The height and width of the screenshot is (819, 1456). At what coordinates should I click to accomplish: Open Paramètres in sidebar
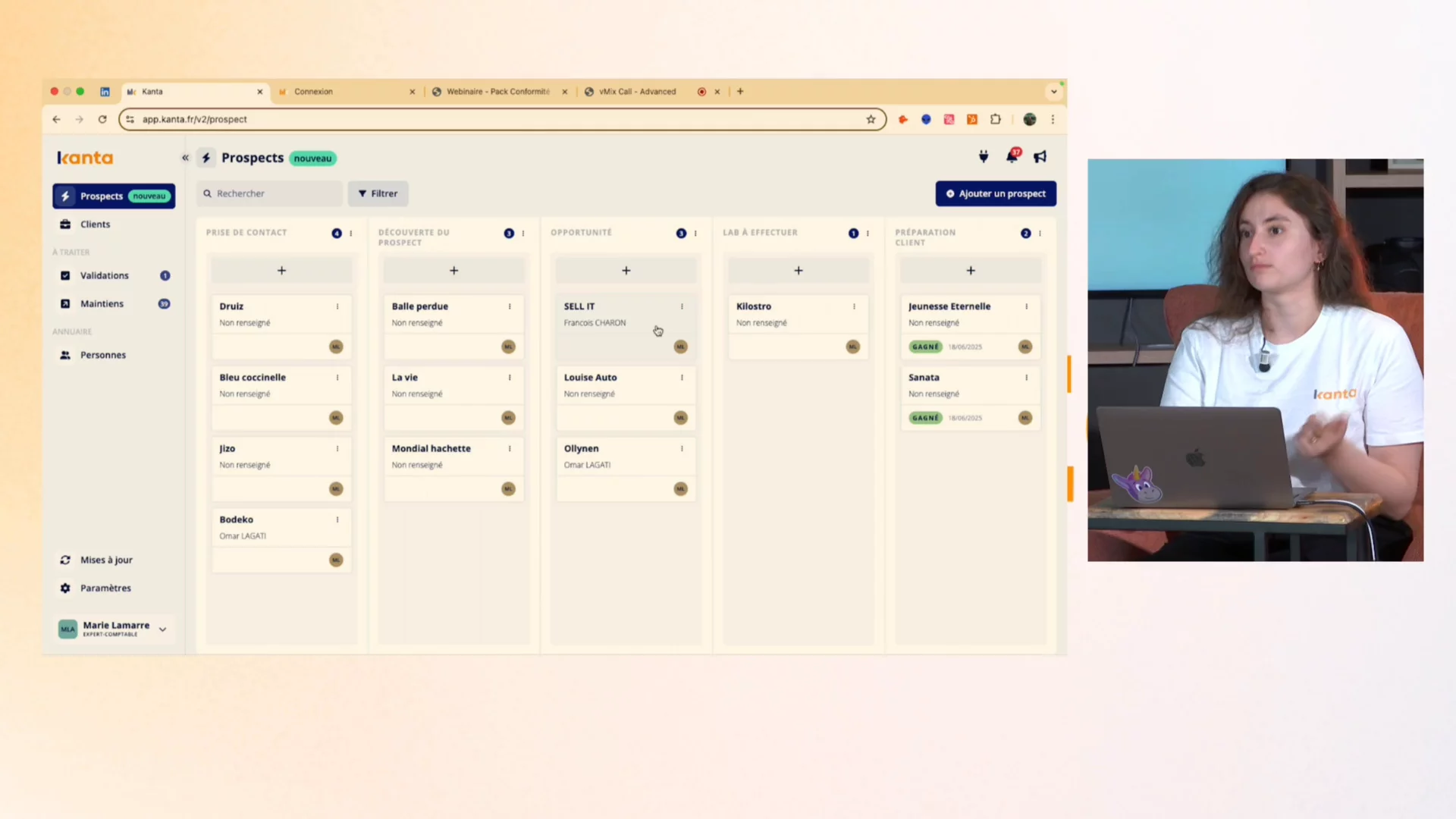[x=114, y=588]
